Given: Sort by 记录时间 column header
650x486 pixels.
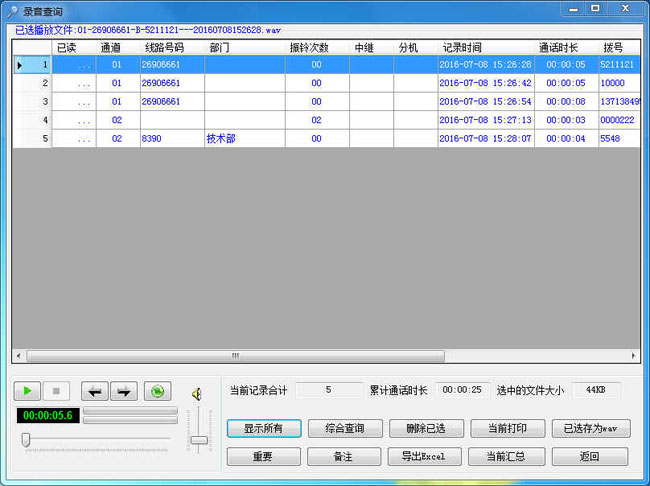Looking at the screenshot, I should click(462, 47).
